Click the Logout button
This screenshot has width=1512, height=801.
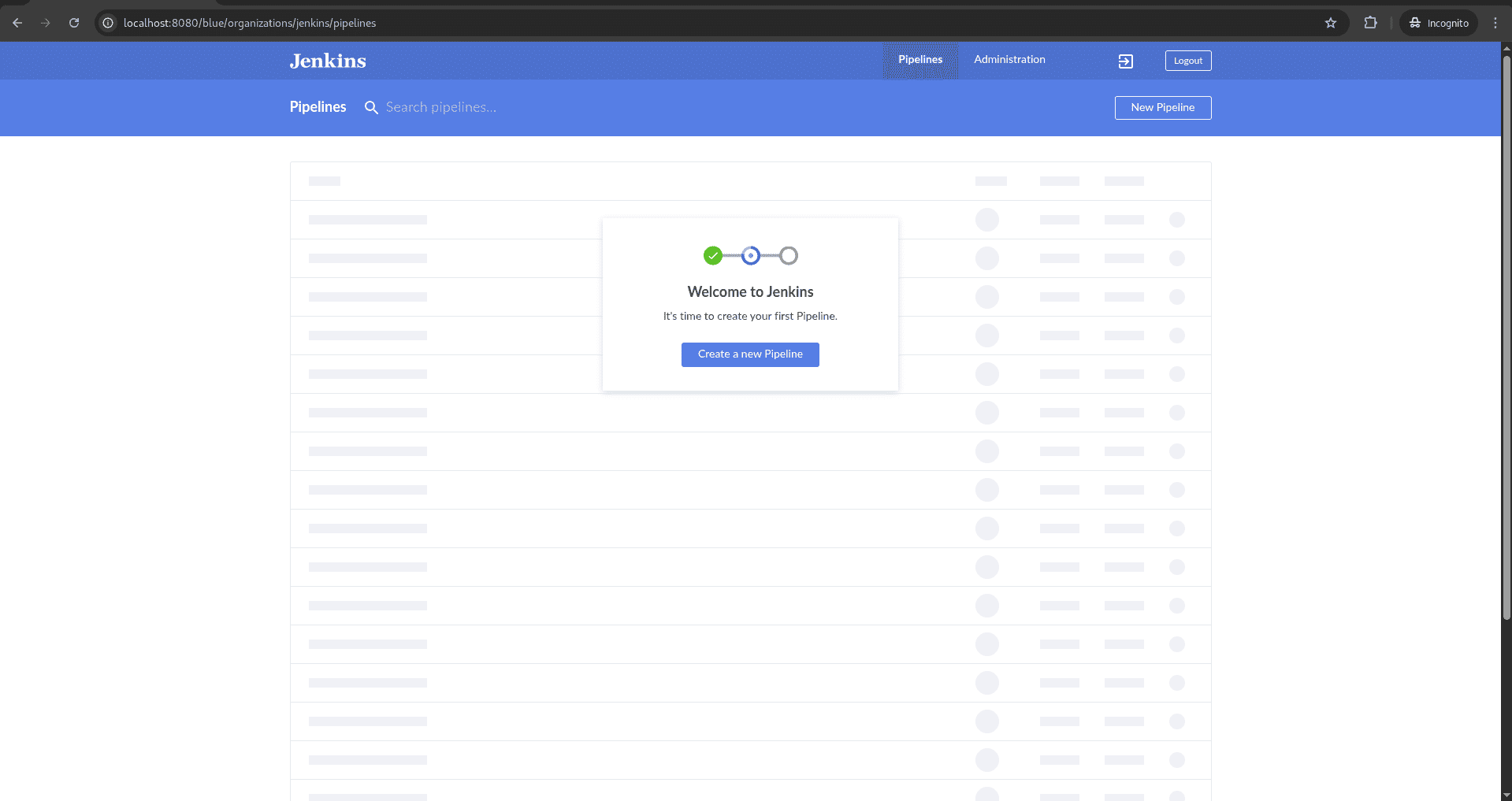(x=1187, y=61)
